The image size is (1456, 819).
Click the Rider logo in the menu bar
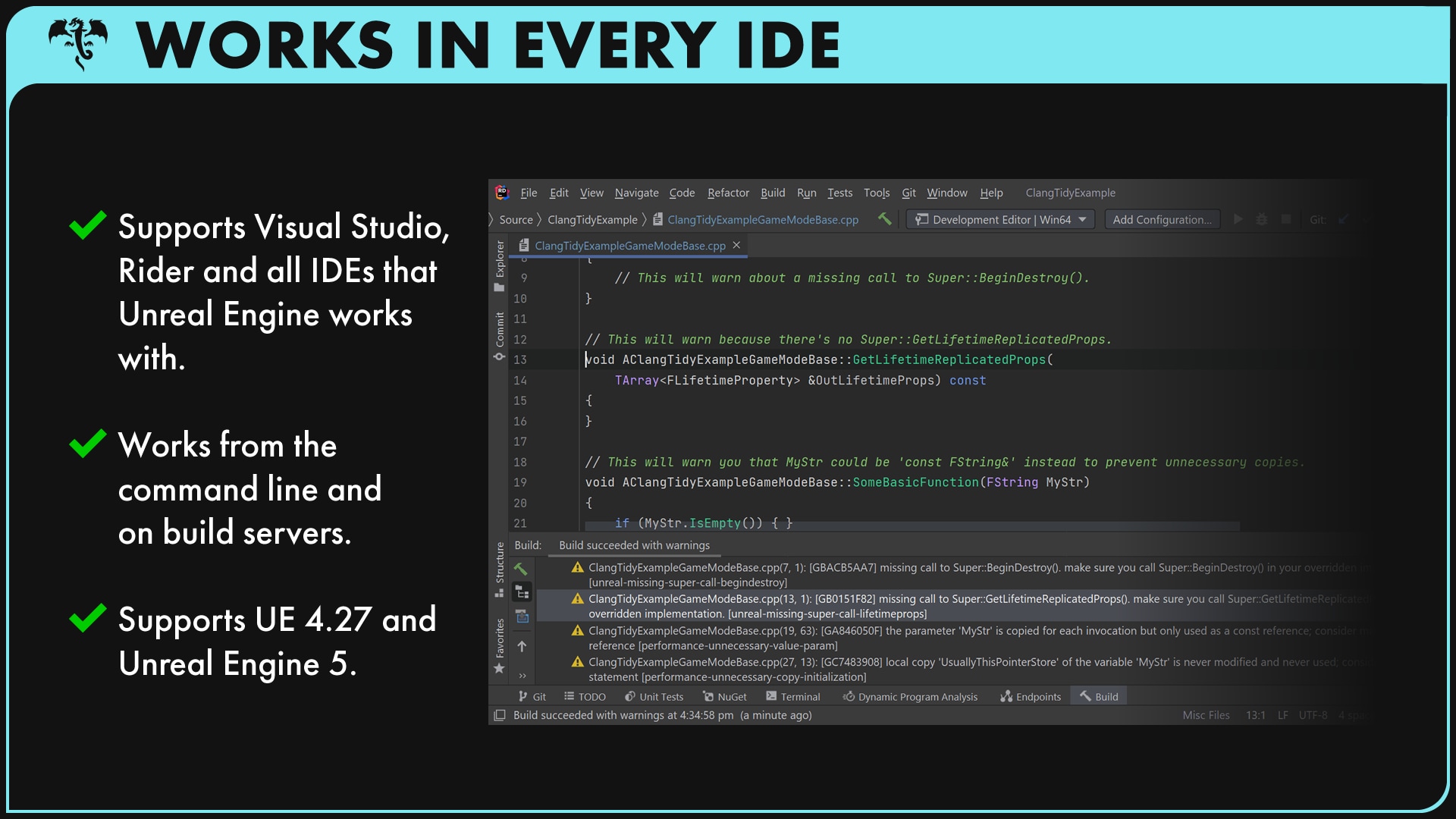click(x=500, y=193)
